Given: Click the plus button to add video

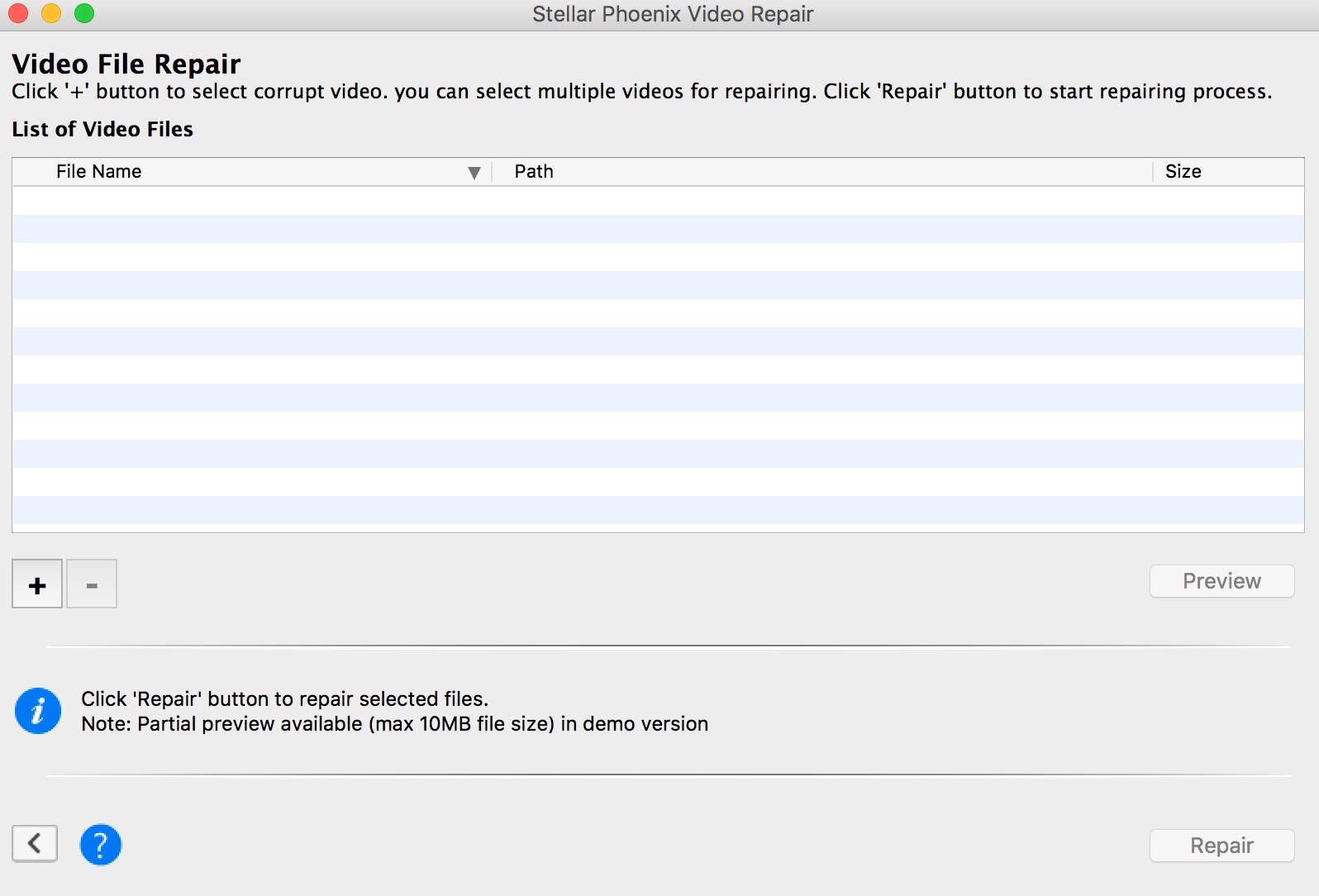Looking at the screenshot, I should point(37,584).
